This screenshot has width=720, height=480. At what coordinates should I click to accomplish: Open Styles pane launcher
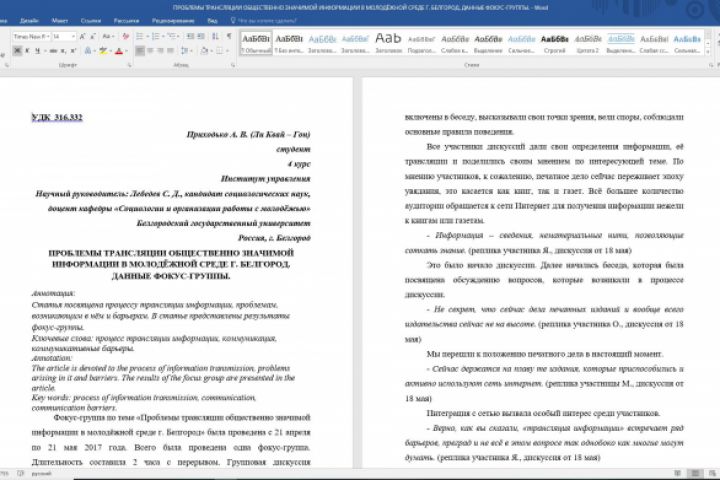click(x=711, y=65)
